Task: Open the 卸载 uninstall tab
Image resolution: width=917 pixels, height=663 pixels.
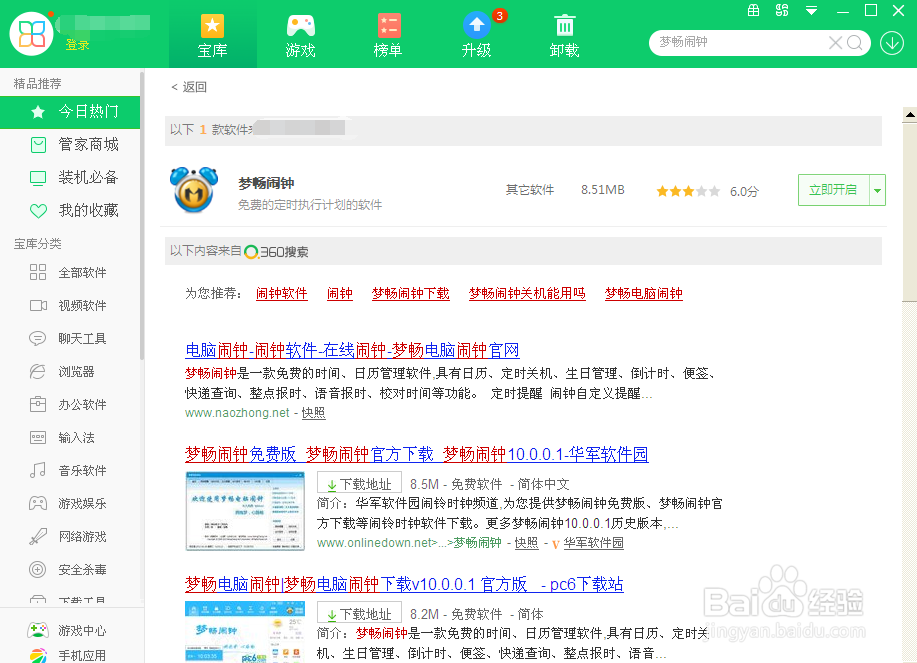Action: tap(564, 35)
